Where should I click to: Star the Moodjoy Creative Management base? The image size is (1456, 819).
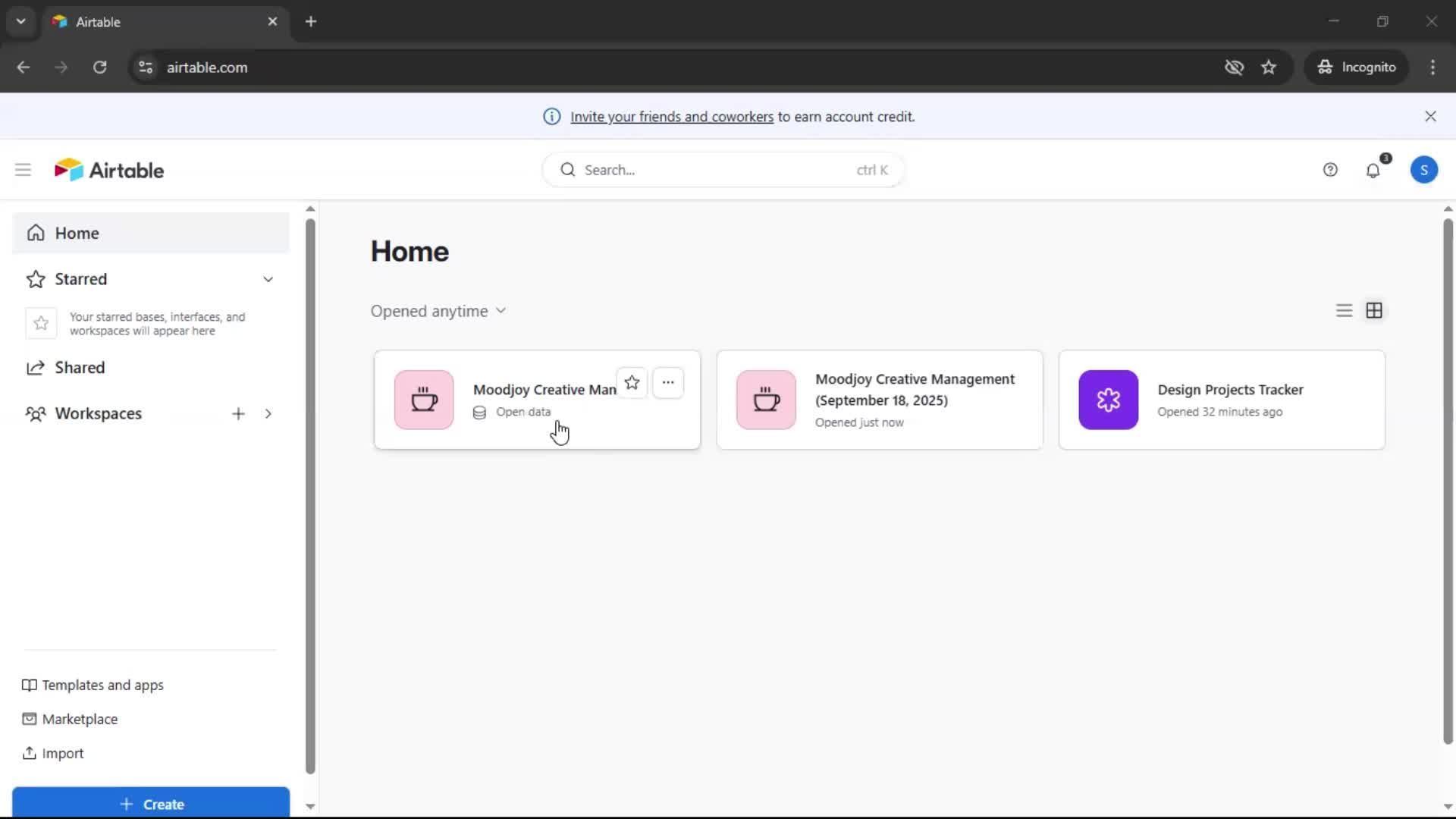pos(632,383)
